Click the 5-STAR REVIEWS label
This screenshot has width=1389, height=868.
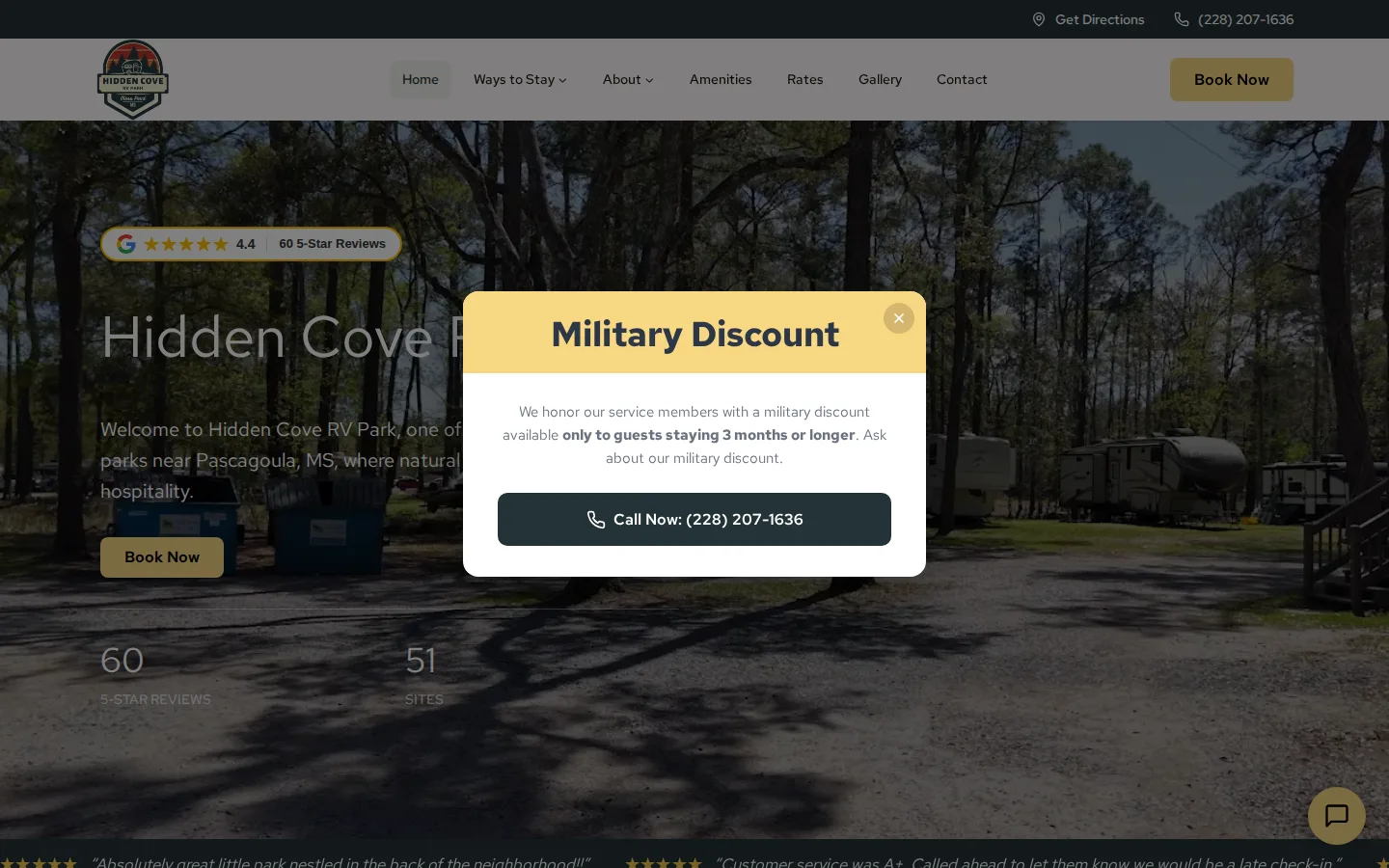155,699
